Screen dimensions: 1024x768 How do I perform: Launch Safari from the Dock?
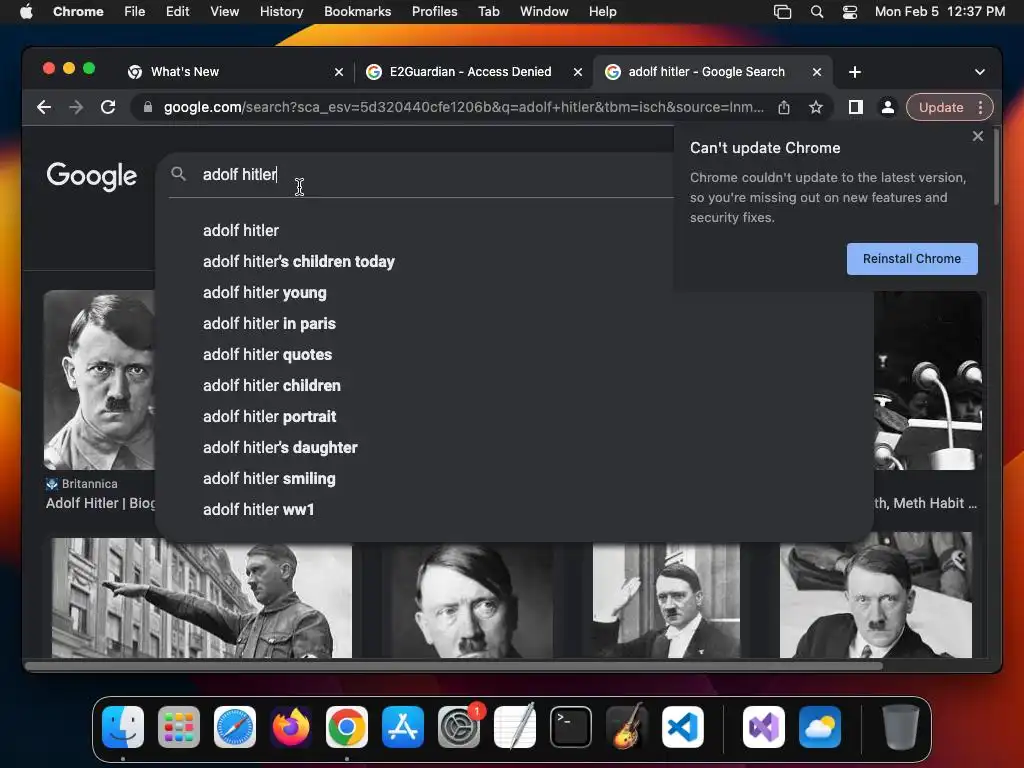click(234, 727)
